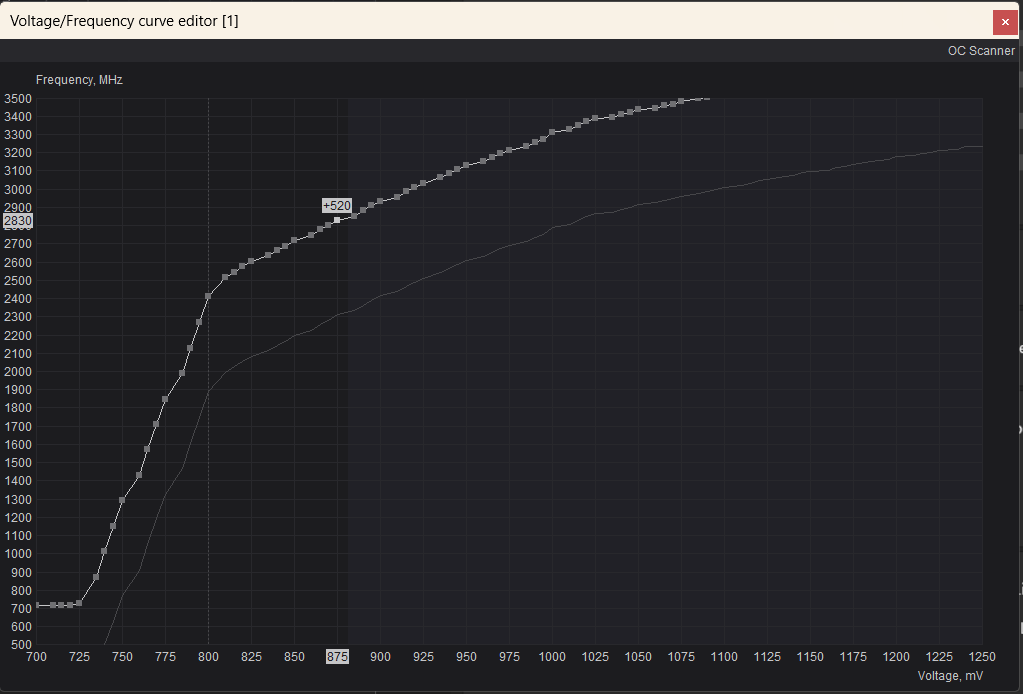Click the 'Voltage, mV' axis label
The image size is (1023, 694).
tap(950, 676)
